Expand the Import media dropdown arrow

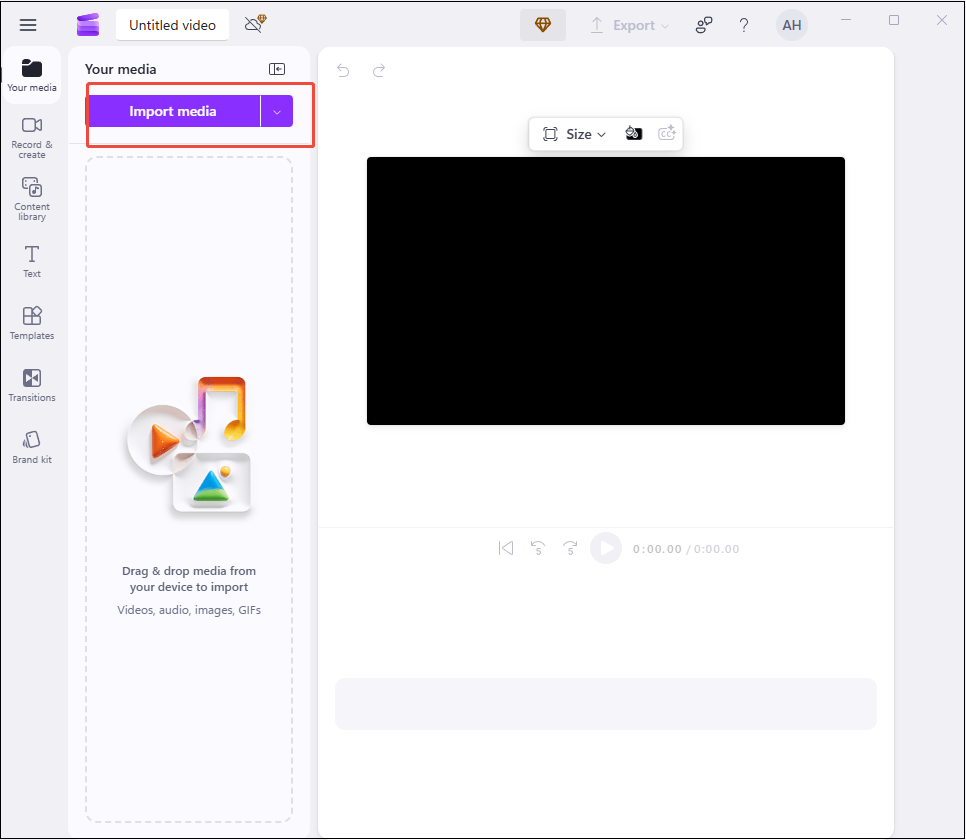click(x=277, y=111)
